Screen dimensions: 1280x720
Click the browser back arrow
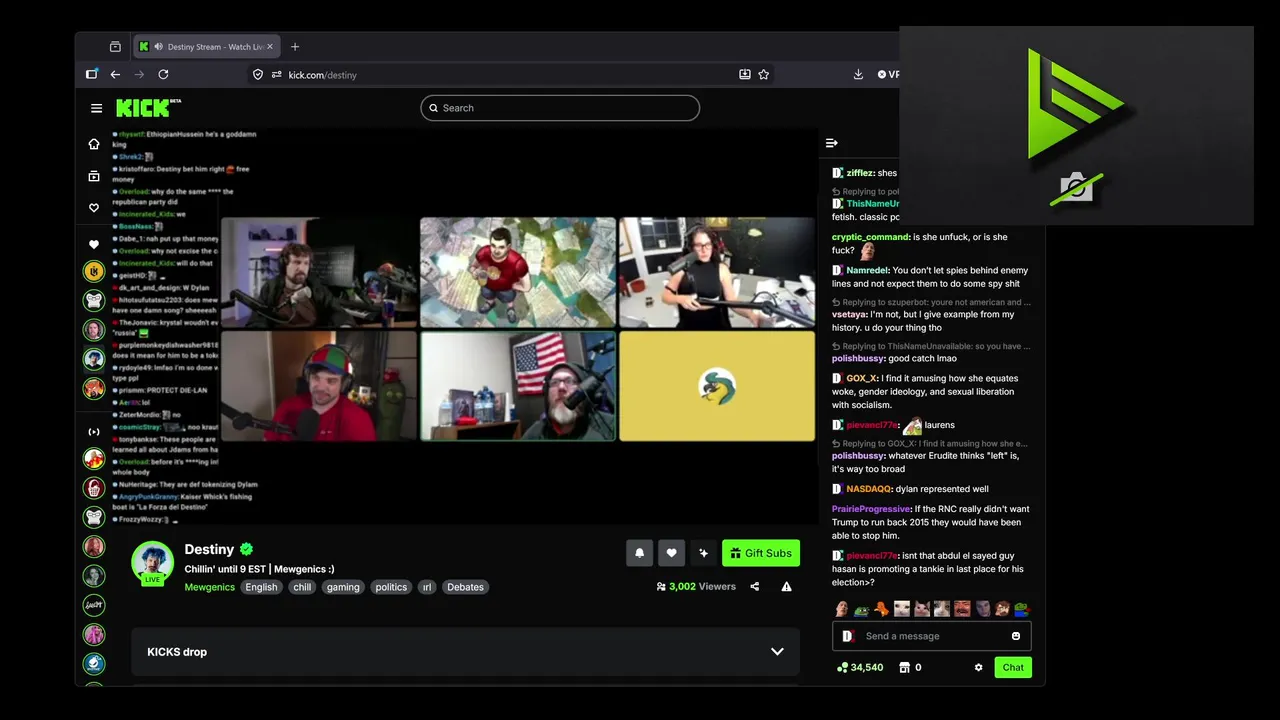115,74
